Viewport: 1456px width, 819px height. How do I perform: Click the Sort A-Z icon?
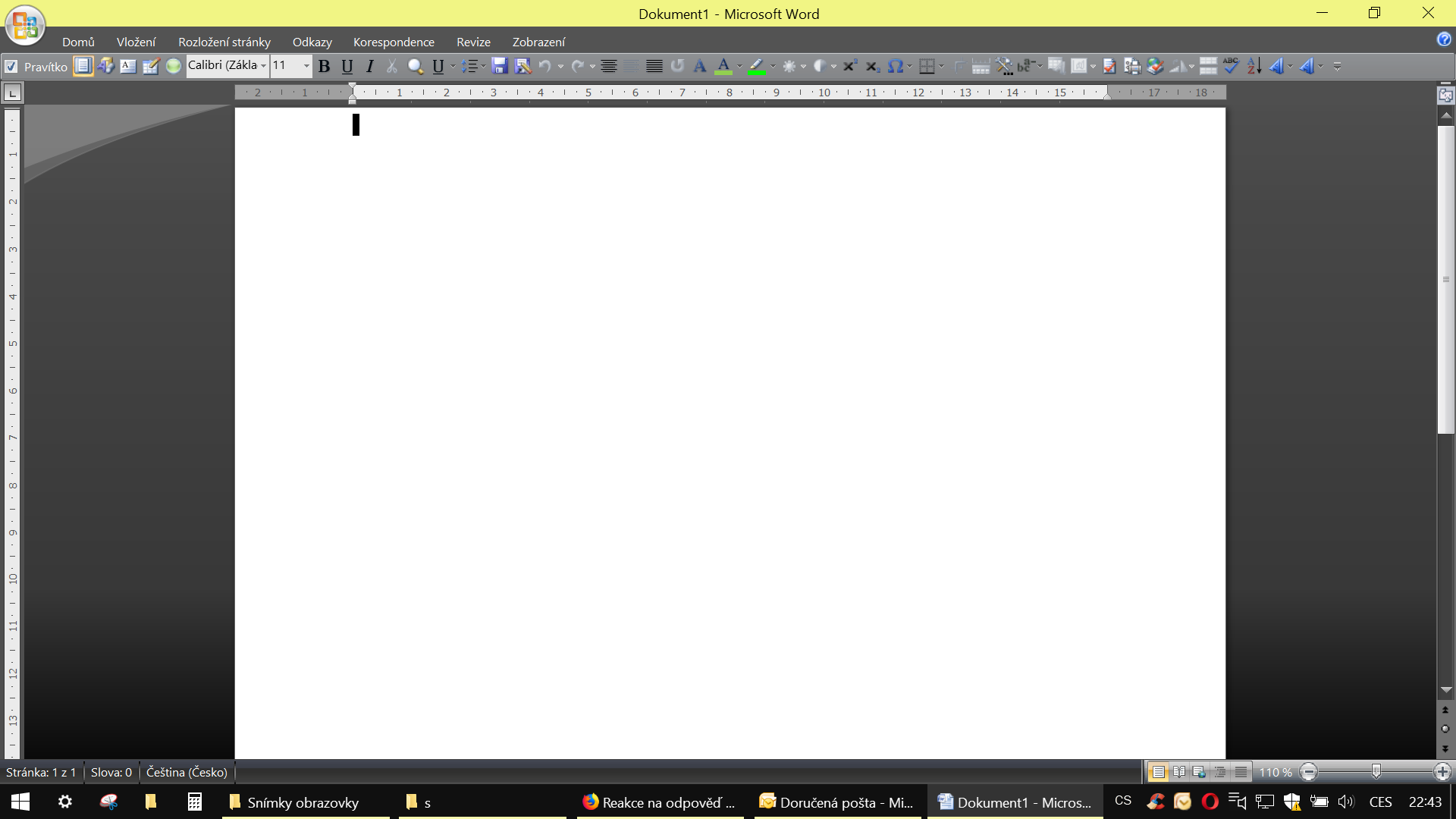1254,67
